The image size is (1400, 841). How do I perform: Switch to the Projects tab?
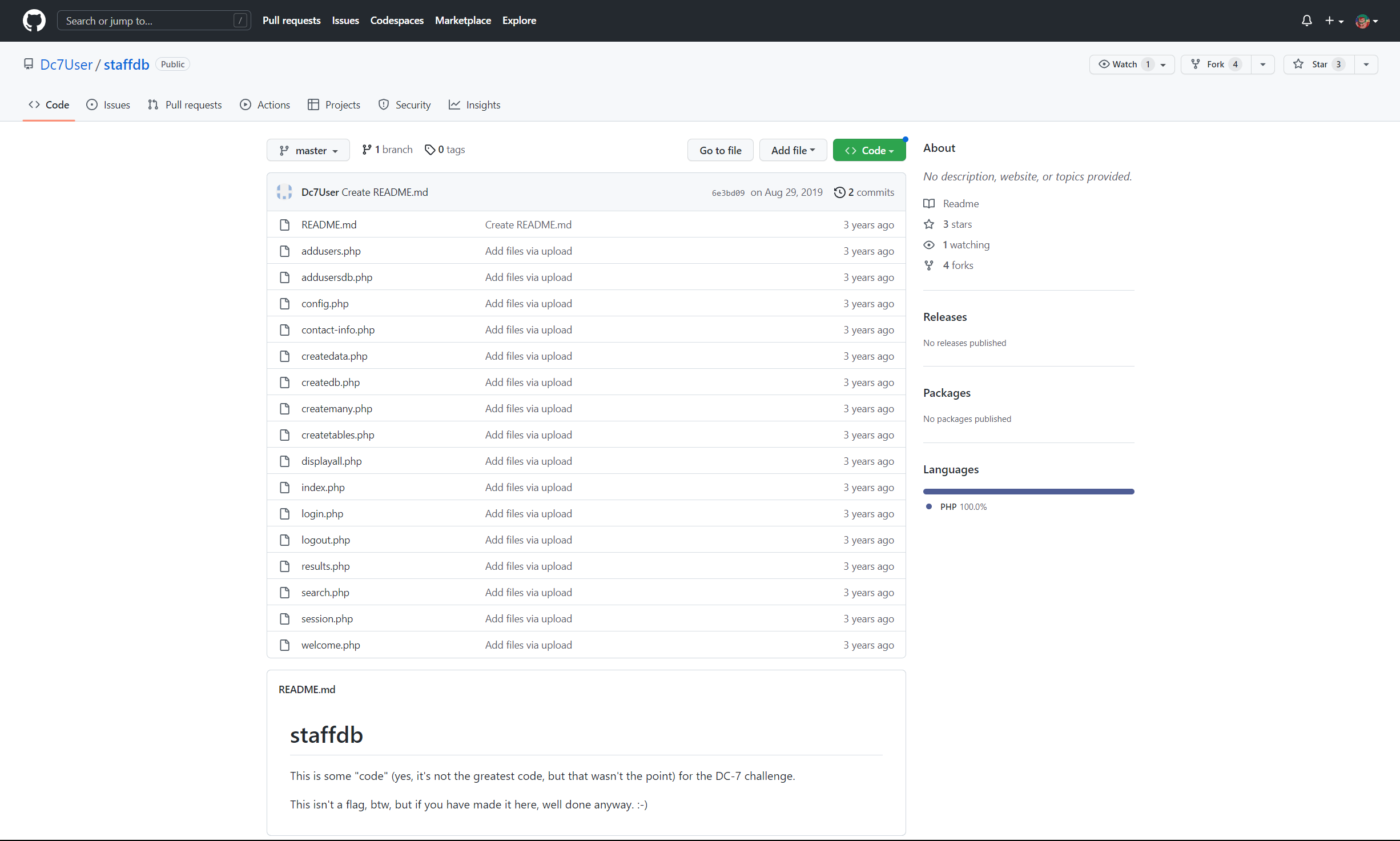click(x=334, y=104)
